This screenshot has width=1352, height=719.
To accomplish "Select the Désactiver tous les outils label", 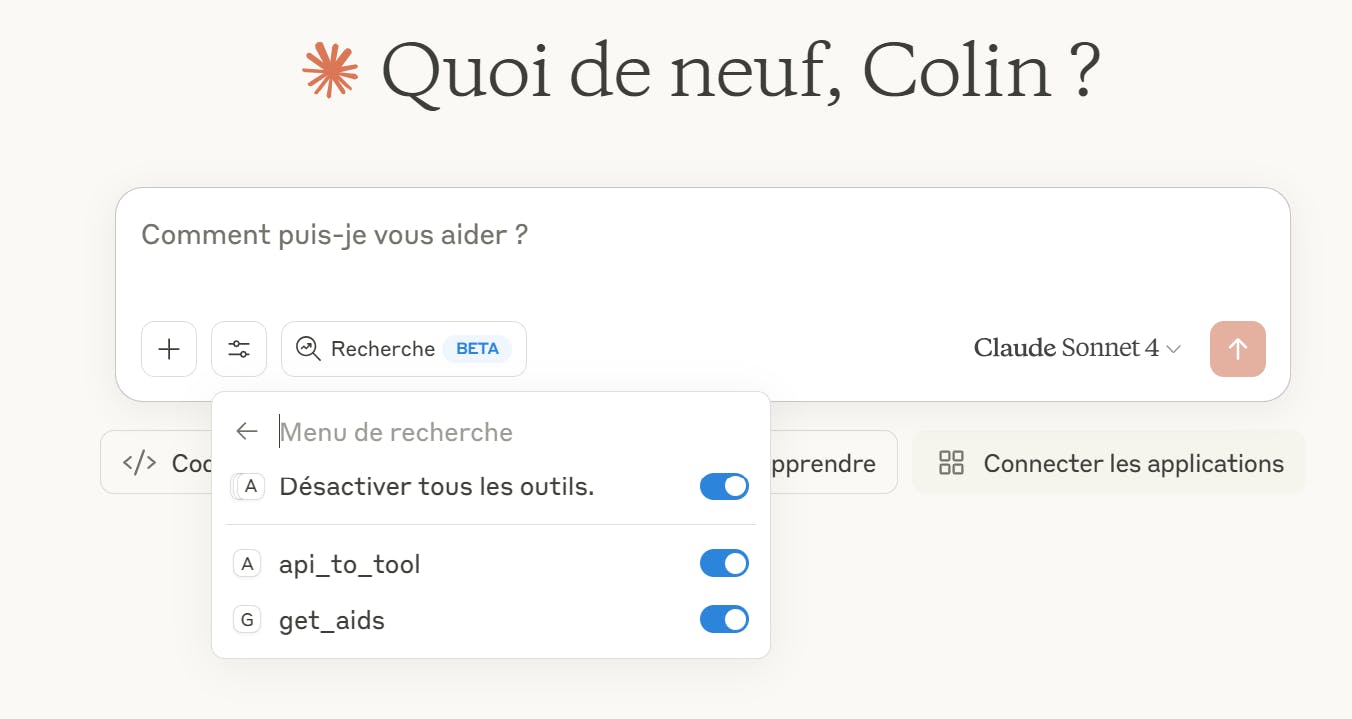I will tap(436, 487).
